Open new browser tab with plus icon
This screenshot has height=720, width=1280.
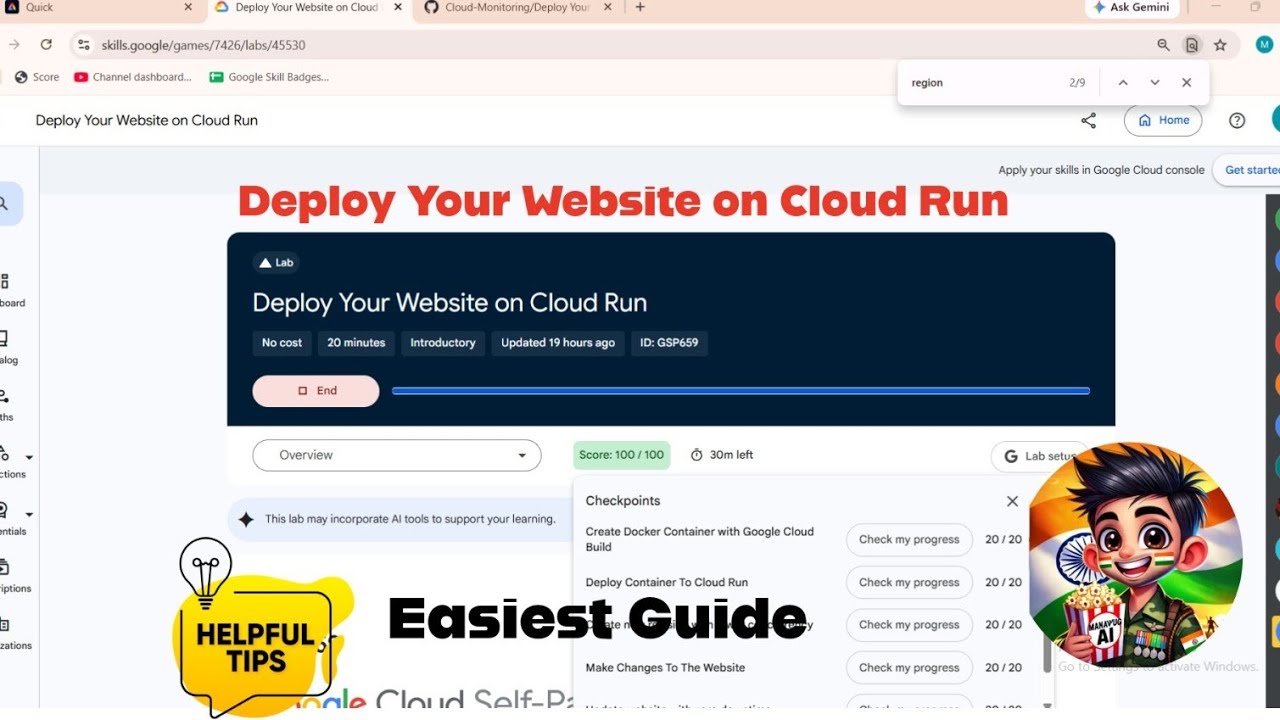tap(640, 7)
